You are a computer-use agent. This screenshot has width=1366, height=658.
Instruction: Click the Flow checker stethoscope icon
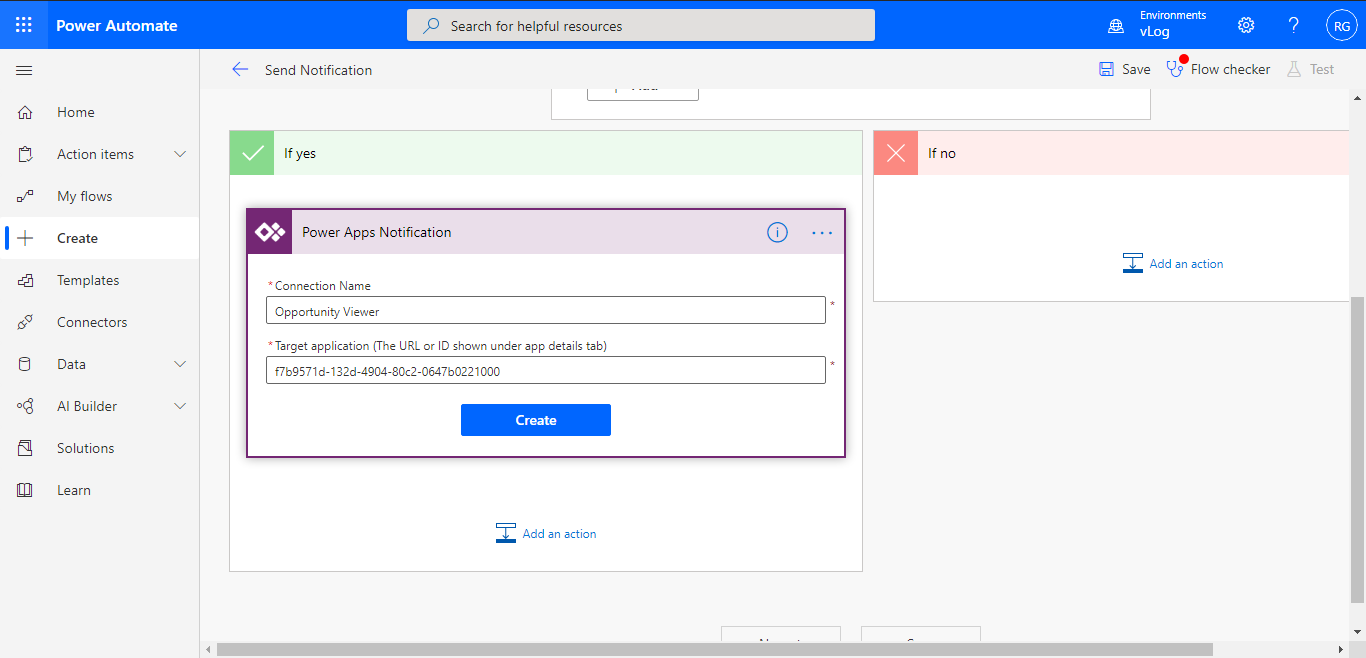coord(1175,69)
